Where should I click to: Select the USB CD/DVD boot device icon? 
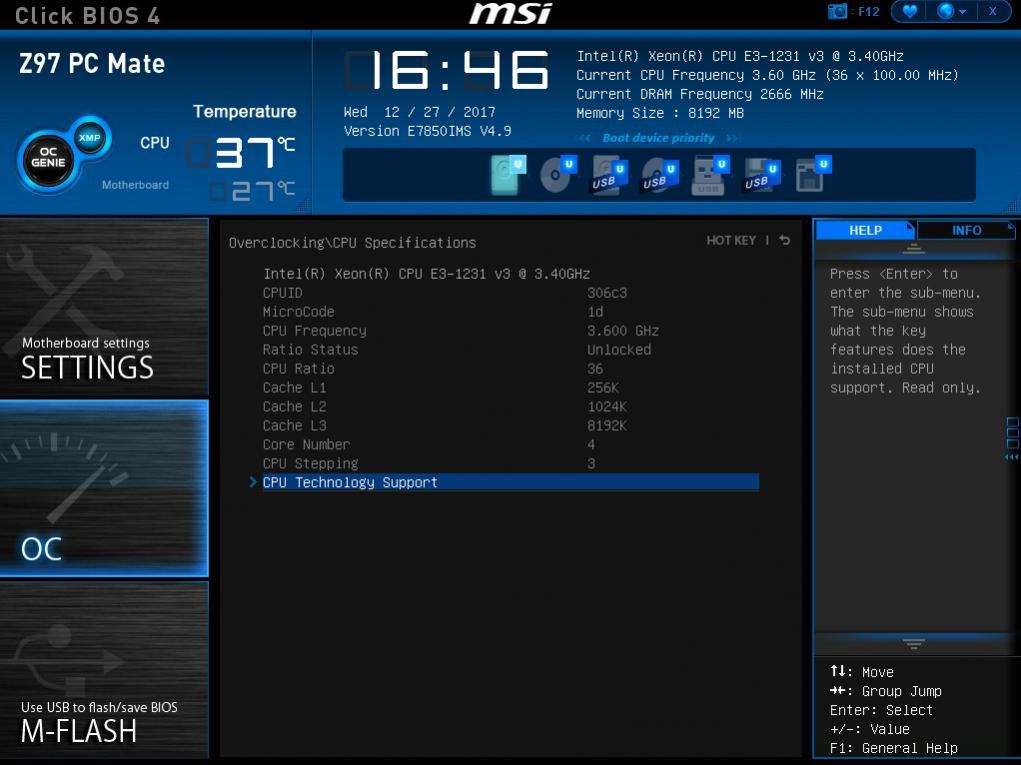tap(660, 175)
